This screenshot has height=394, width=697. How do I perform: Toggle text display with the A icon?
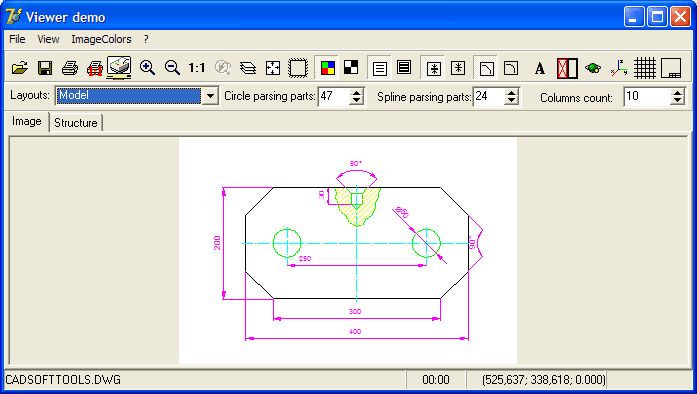coord(540,68)
